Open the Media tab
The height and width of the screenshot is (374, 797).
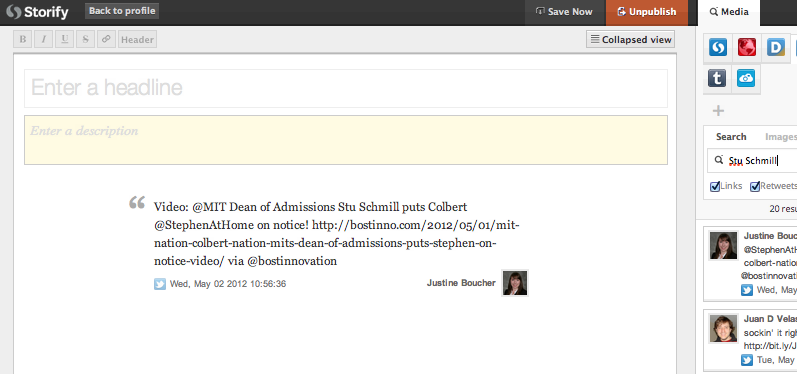coord(729,13)
